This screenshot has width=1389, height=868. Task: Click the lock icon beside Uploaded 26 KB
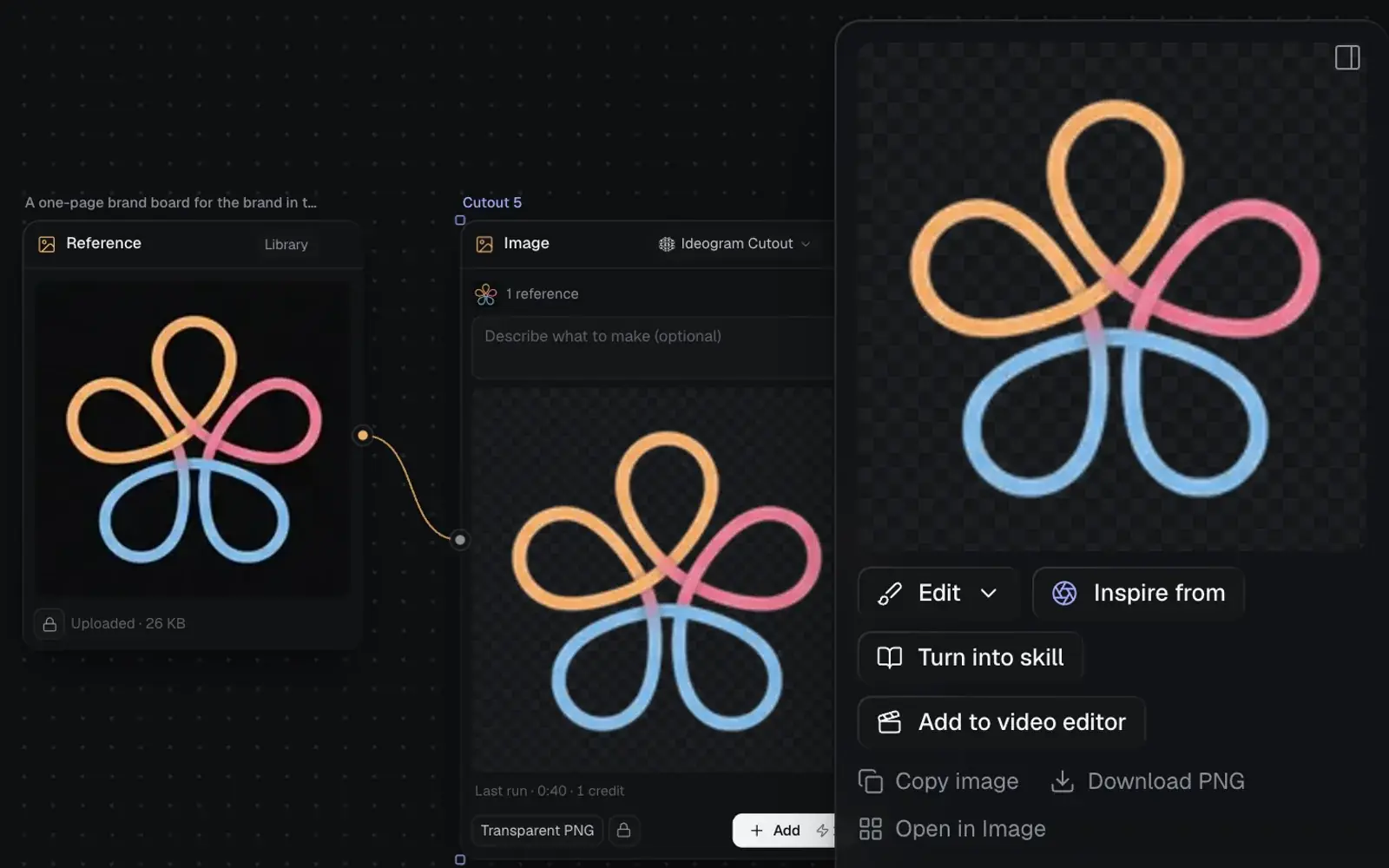point(49,623)
